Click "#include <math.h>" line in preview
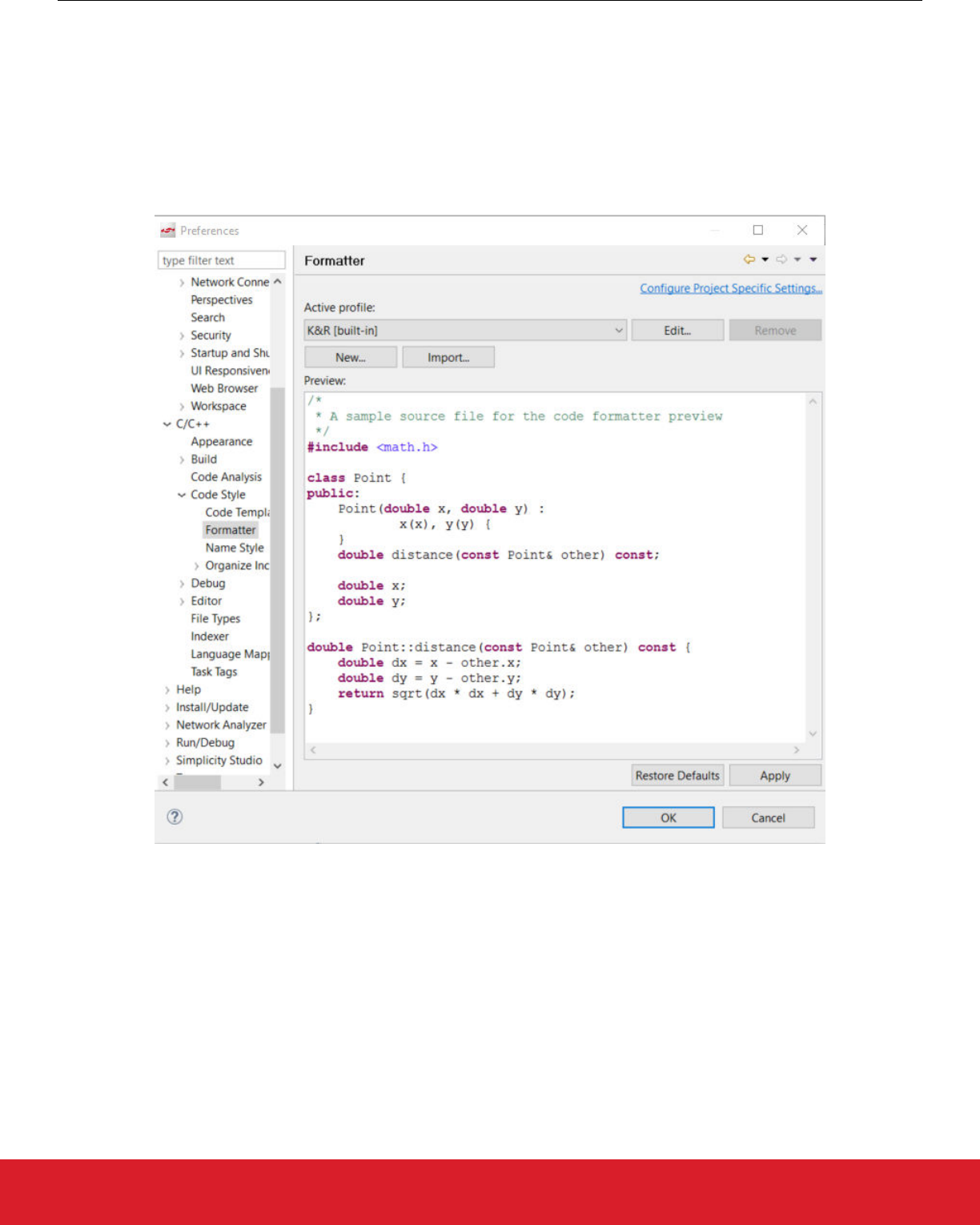The image size is (980, 1225). [372, 447]
